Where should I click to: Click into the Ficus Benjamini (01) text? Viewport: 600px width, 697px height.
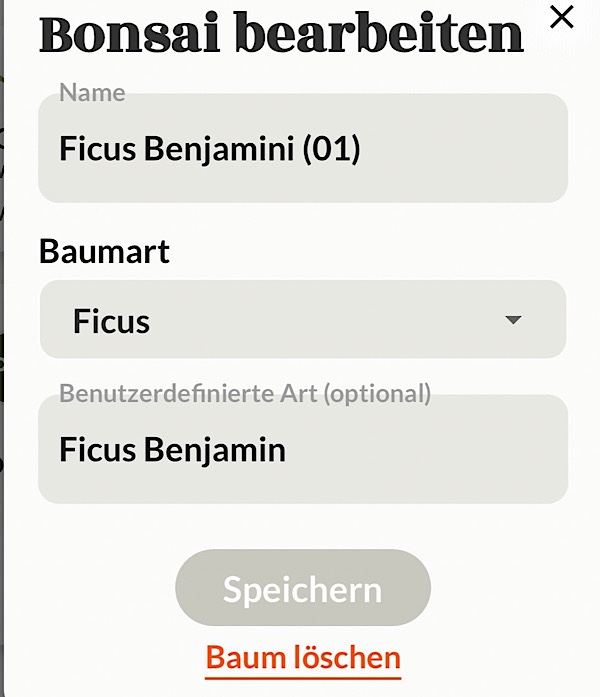click(x=210, y=149)
